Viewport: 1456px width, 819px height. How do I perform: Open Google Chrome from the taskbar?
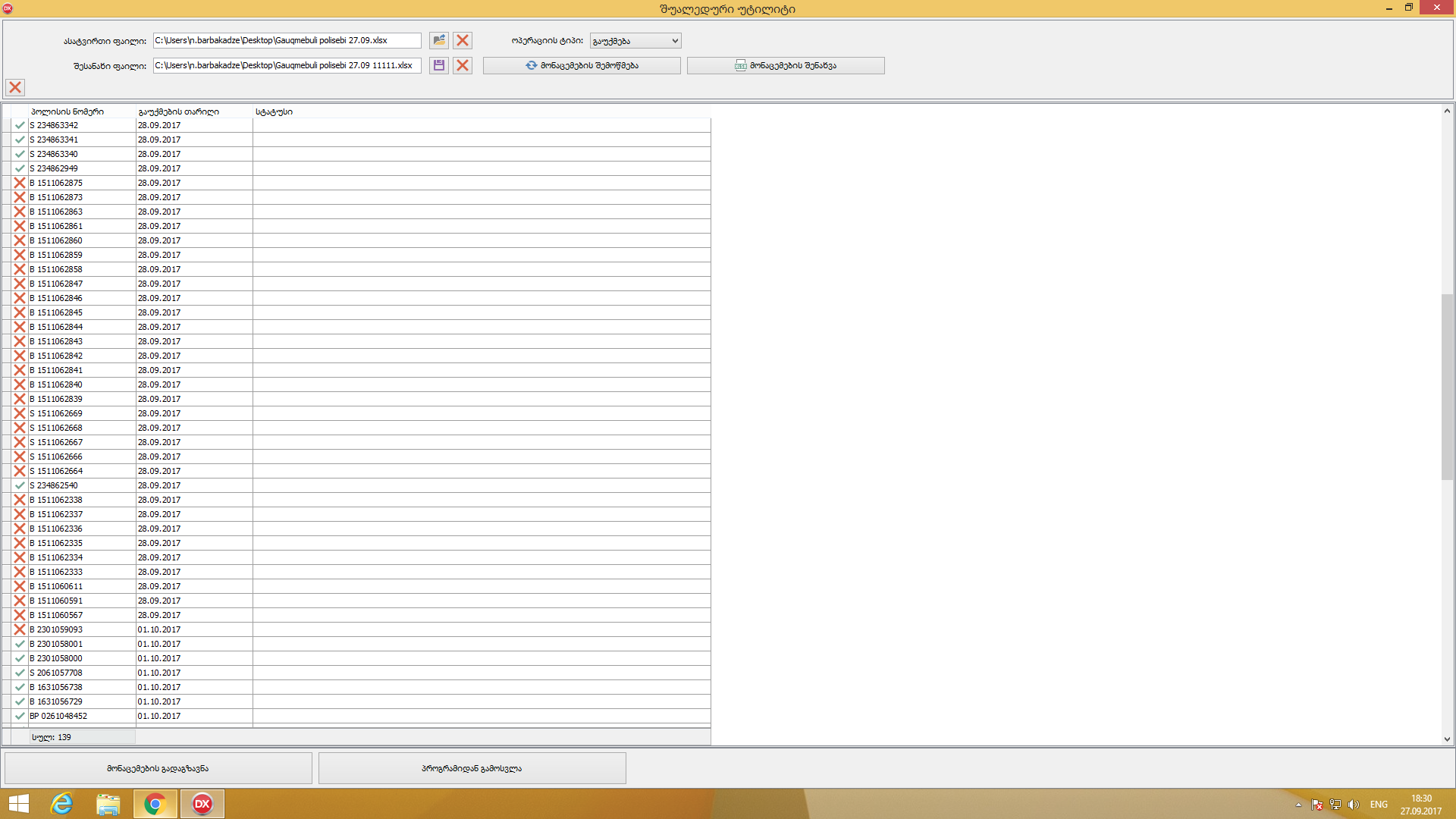pos(155,804)
